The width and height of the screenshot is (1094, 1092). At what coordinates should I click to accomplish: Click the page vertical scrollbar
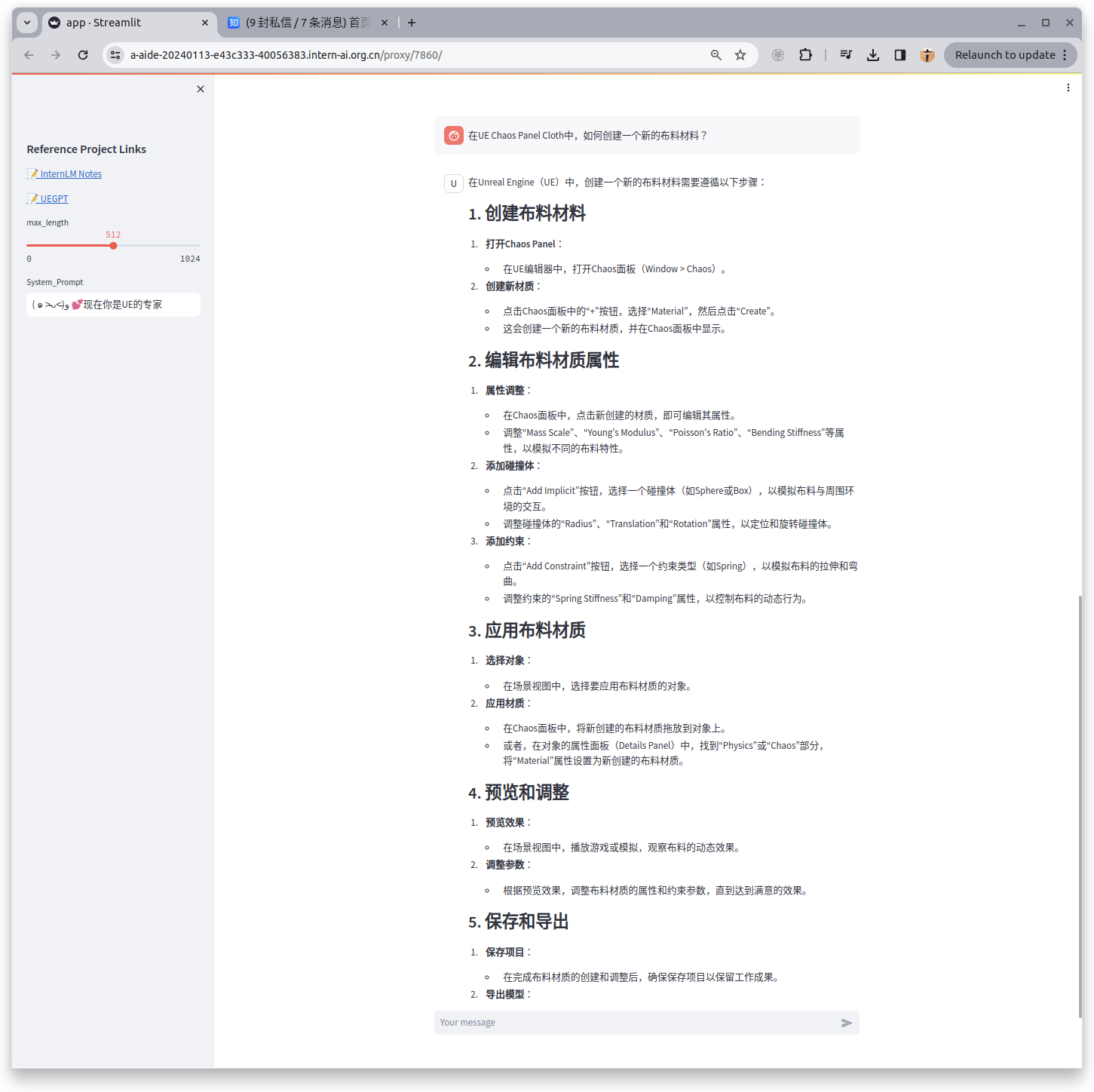click(x=1080, y=805)
